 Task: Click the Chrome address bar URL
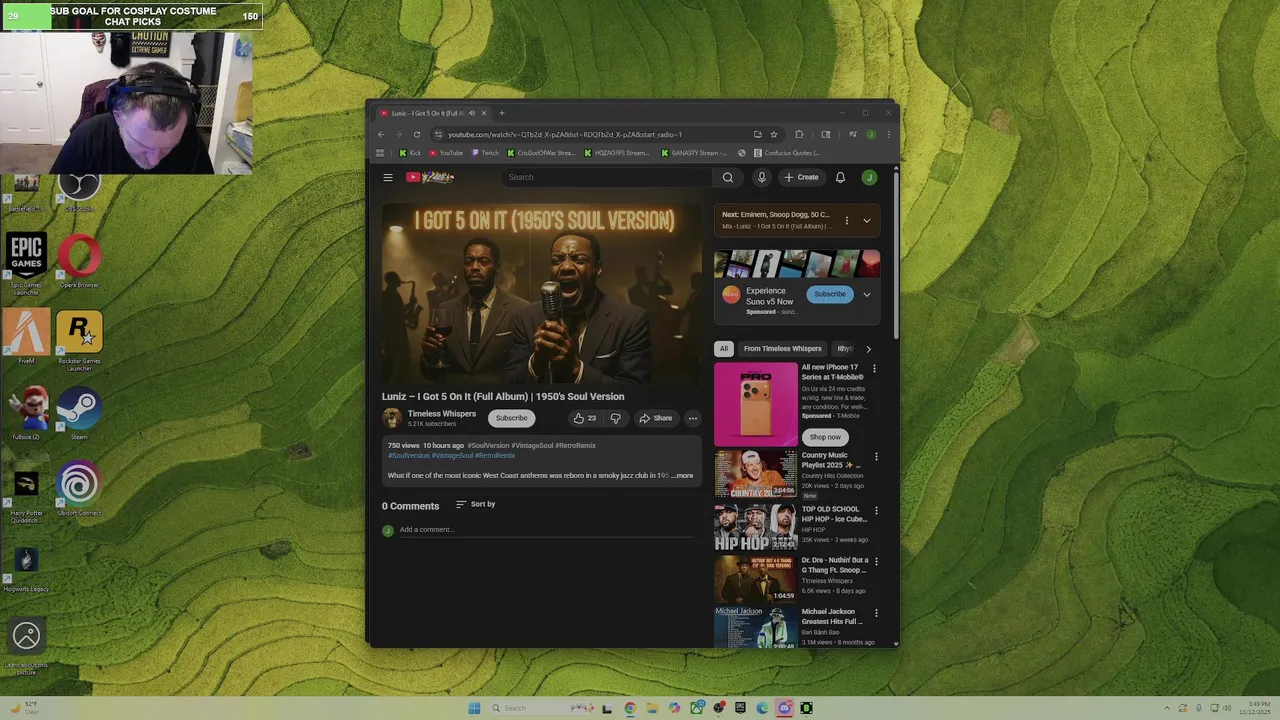pos(565,134)
